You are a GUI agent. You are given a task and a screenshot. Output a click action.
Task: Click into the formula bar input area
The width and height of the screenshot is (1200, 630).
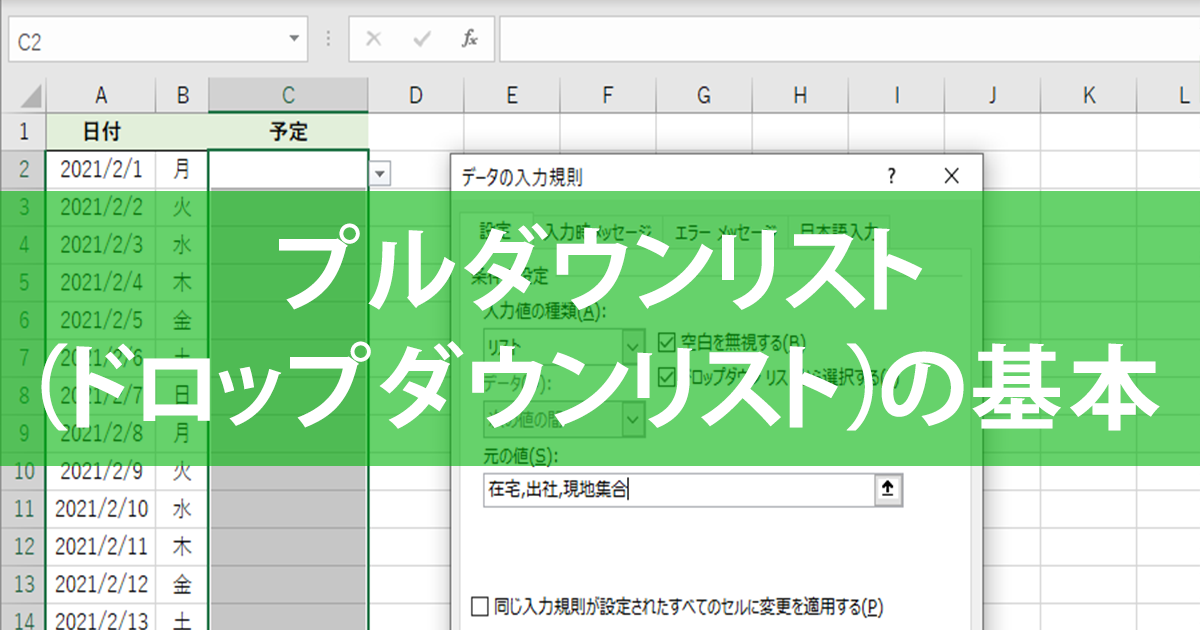(x=849, y=39)
